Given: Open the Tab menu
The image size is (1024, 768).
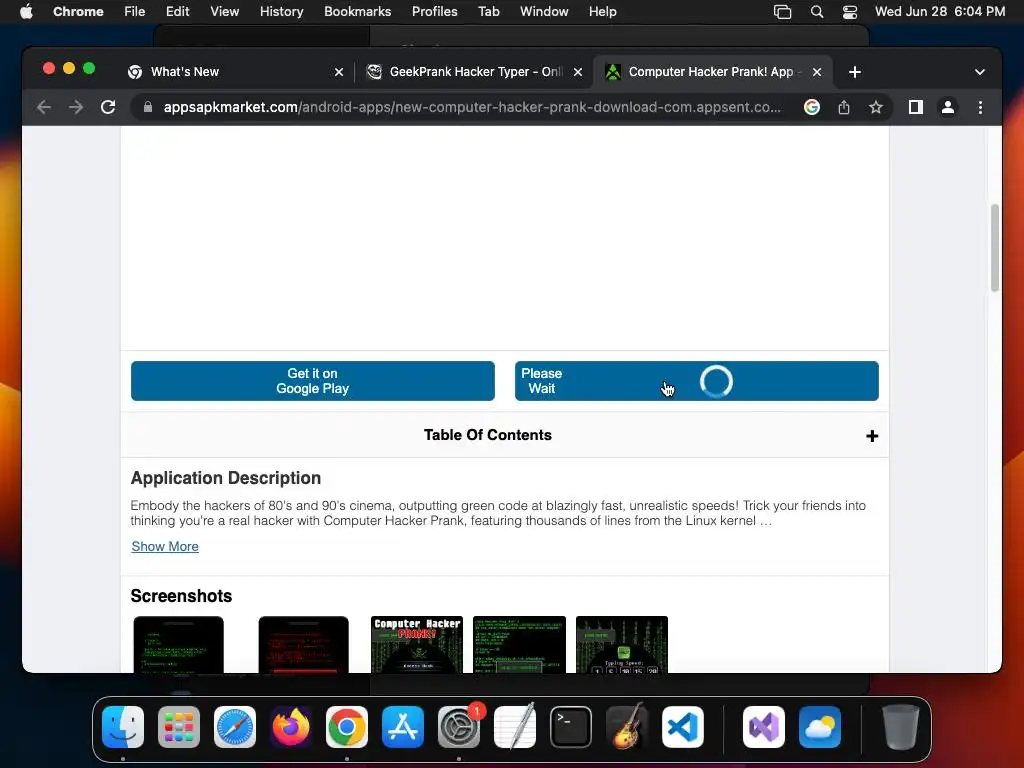Looking at the screenshot, I should tap(488, 12).
